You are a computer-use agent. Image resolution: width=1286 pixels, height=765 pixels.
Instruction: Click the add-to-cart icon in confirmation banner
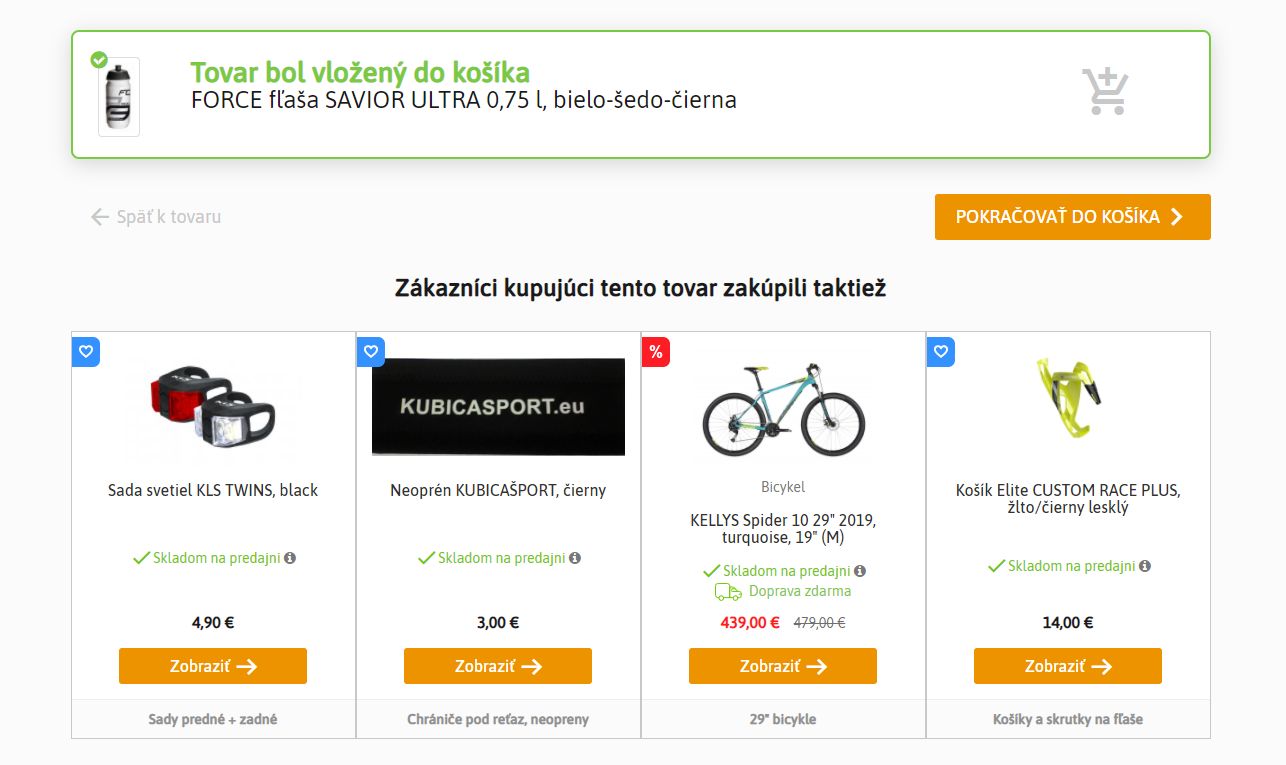pos(1105,92)
